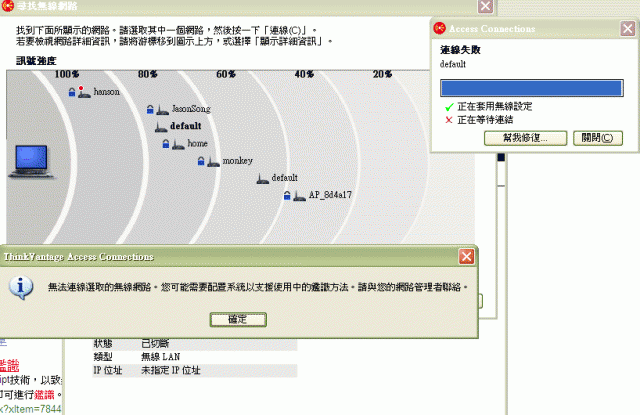Click the lock icon beside hanson
This screenshot has width=640, height=415.
[x=72, y=92]
